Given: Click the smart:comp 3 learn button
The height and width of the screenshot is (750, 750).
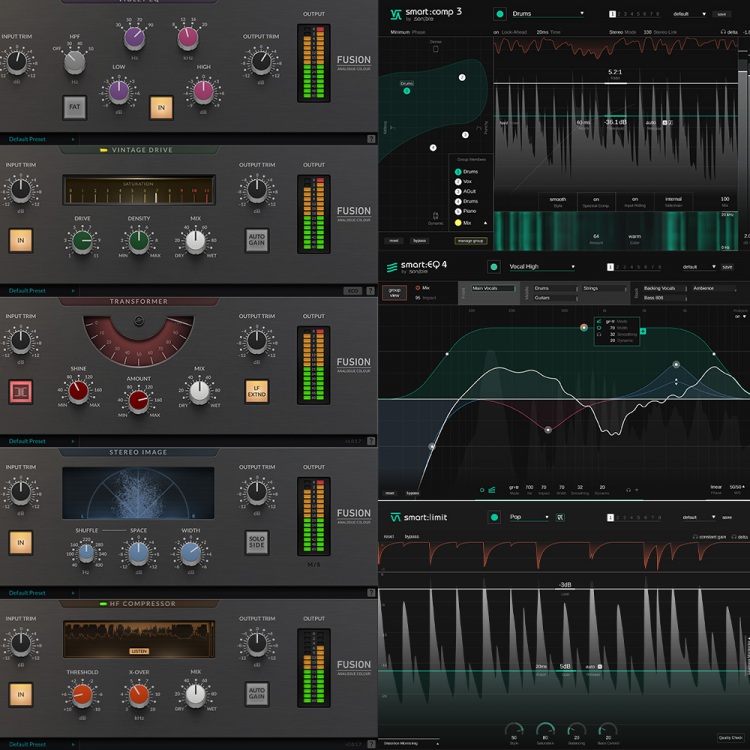Looking at the screenshot, I should 499,15.
